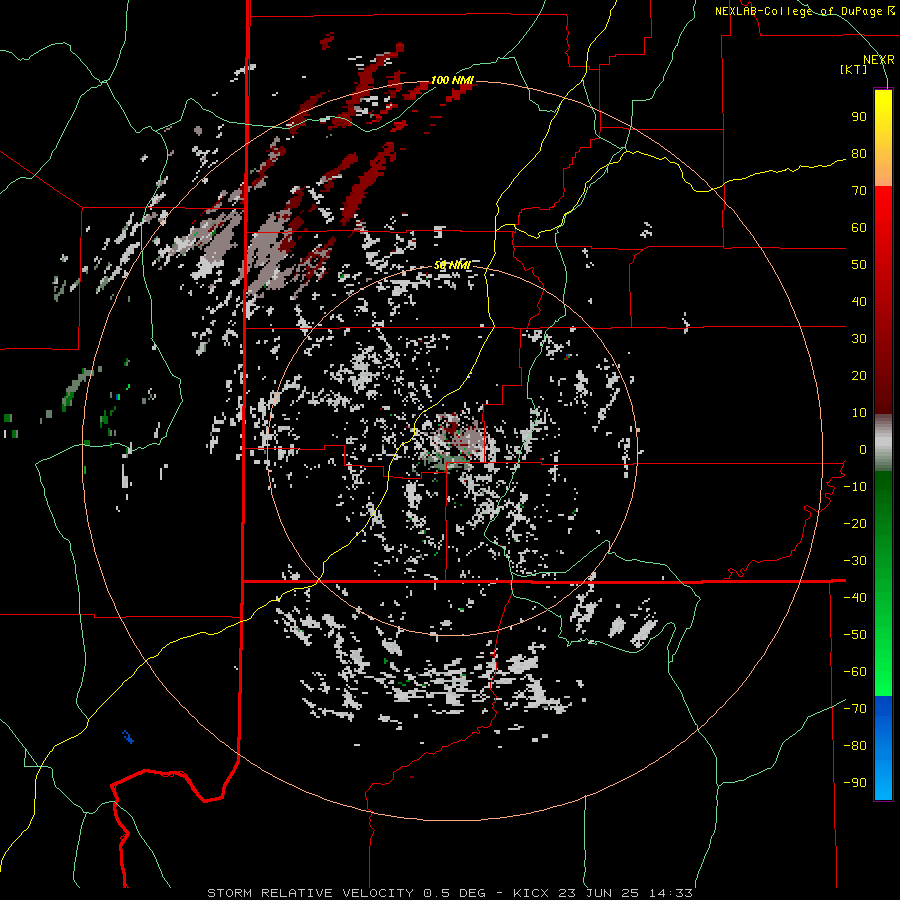The width and height of the screenshot is (900, 900).
Task: Click the 20 value on velocity scale
Action: click(859, 375)
